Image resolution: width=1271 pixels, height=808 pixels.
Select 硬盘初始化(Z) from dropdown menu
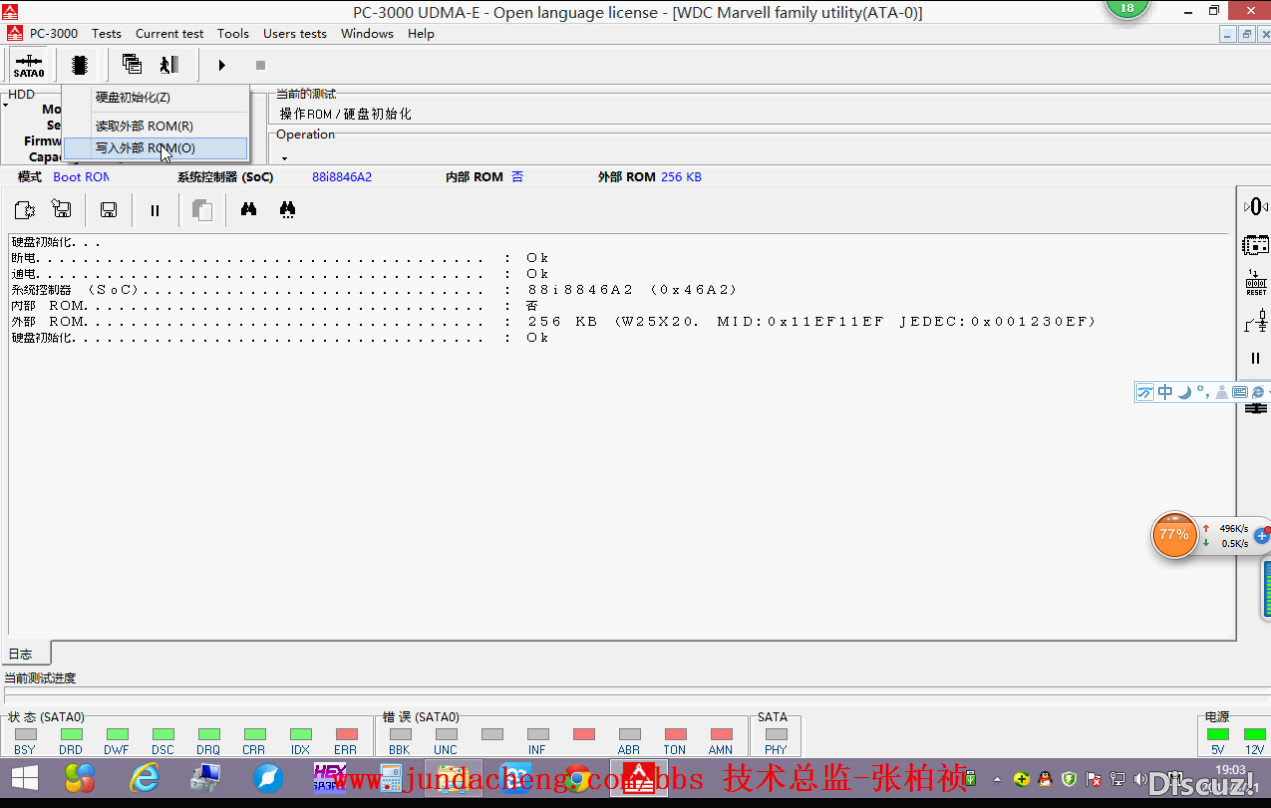[x=155, y=98]
